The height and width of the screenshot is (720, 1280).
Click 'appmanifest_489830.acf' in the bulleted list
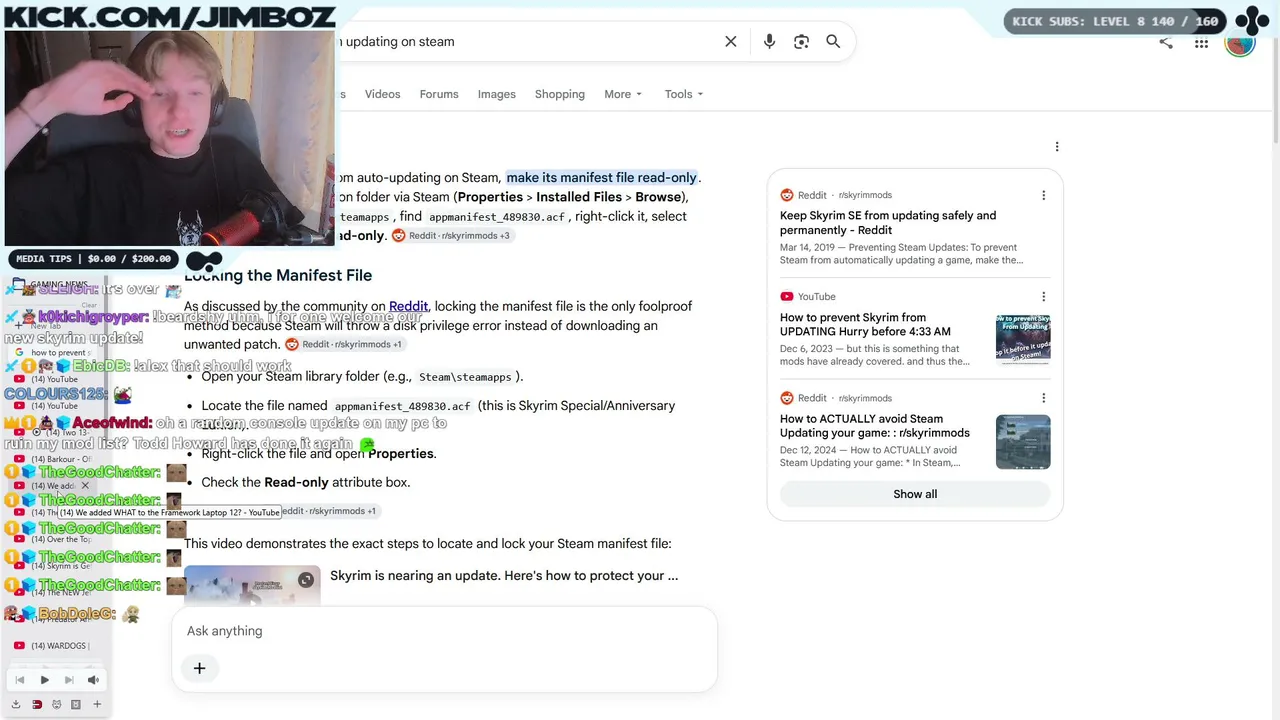[402, 406]
